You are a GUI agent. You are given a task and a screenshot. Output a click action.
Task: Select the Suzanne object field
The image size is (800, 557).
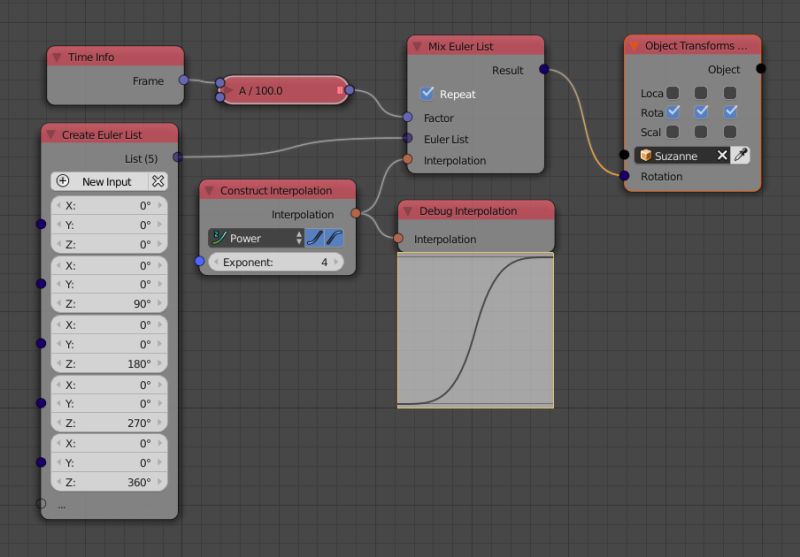tap(682, 155)
